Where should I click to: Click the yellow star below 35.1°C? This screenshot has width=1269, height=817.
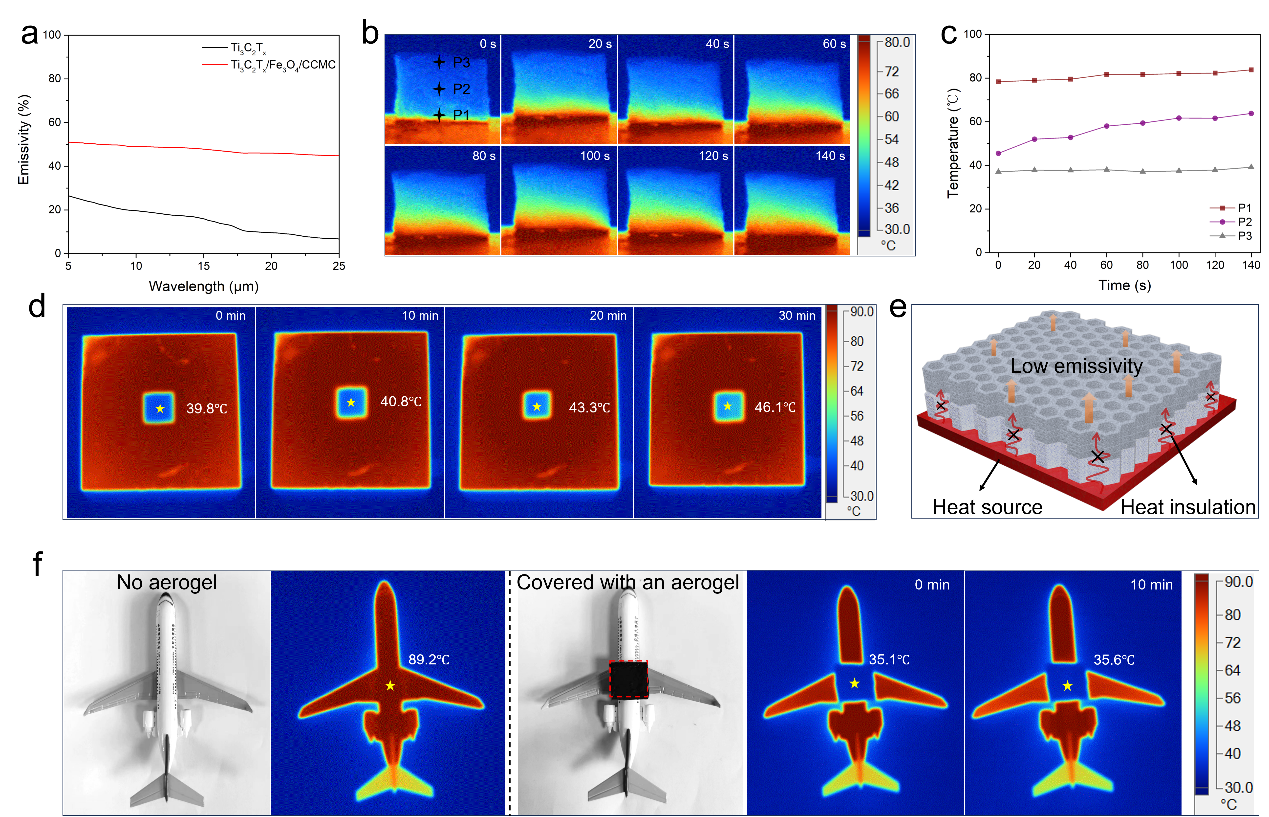coord(854,683)
